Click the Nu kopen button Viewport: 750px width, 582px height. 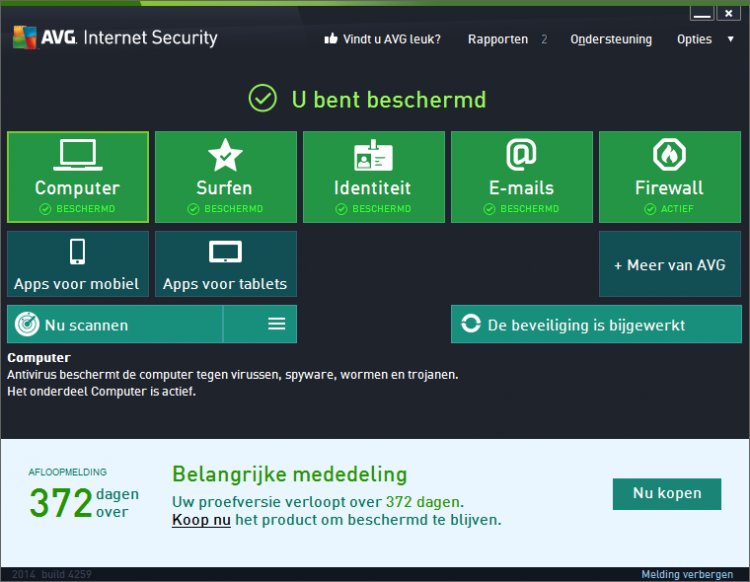(667, 494)
